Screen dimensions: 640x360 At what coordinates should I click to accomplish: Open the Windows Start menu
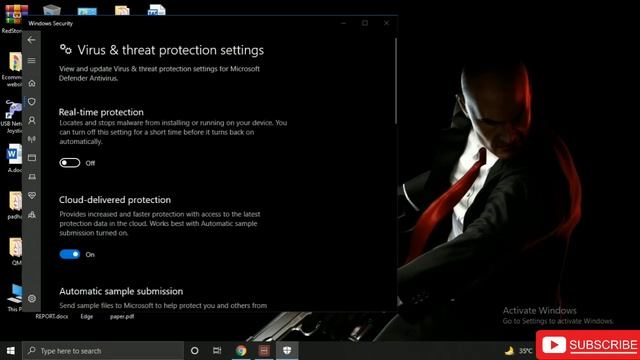pos(11,351)
